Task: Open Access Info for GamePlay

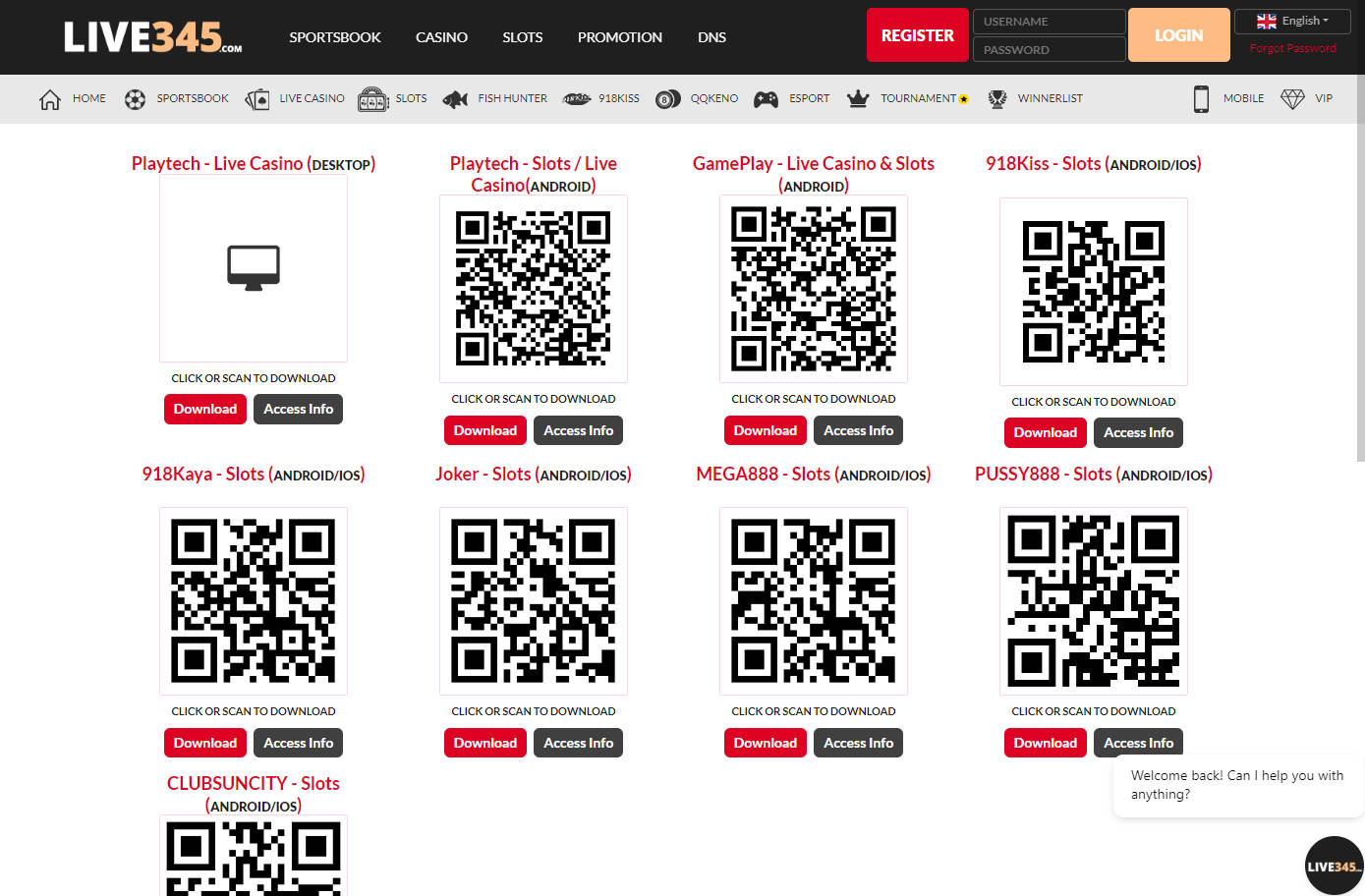Action: tap(859, 430)
